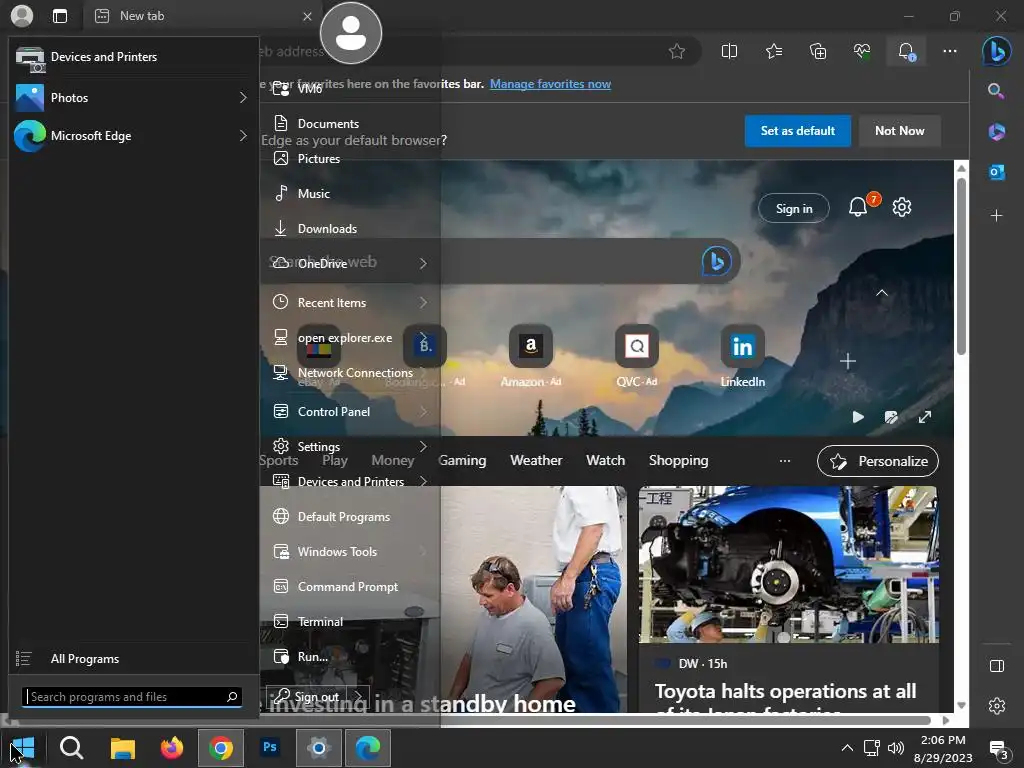Expand Recent Items submenu arrow
This screenshot has height=768, width=1024.
pyautogui.click(x=423, y=302)
